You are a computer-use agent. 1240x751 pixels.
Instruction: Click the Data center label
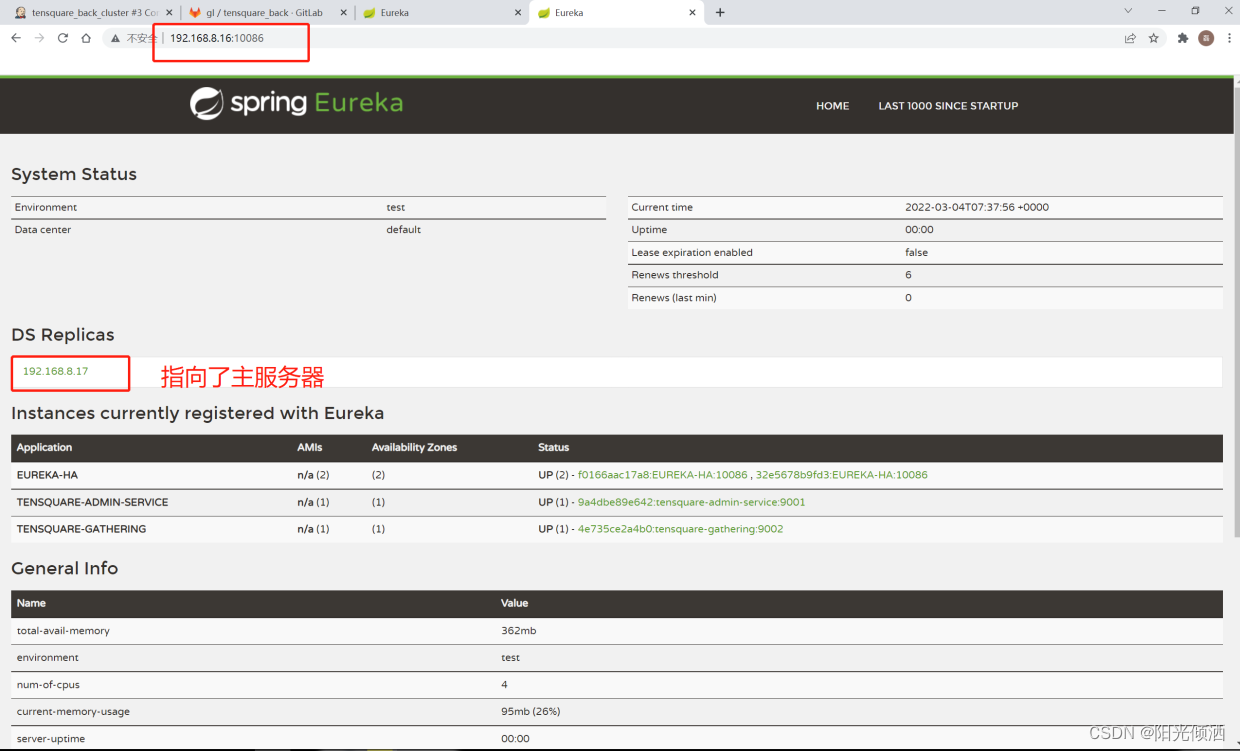[x=42, y=230]
